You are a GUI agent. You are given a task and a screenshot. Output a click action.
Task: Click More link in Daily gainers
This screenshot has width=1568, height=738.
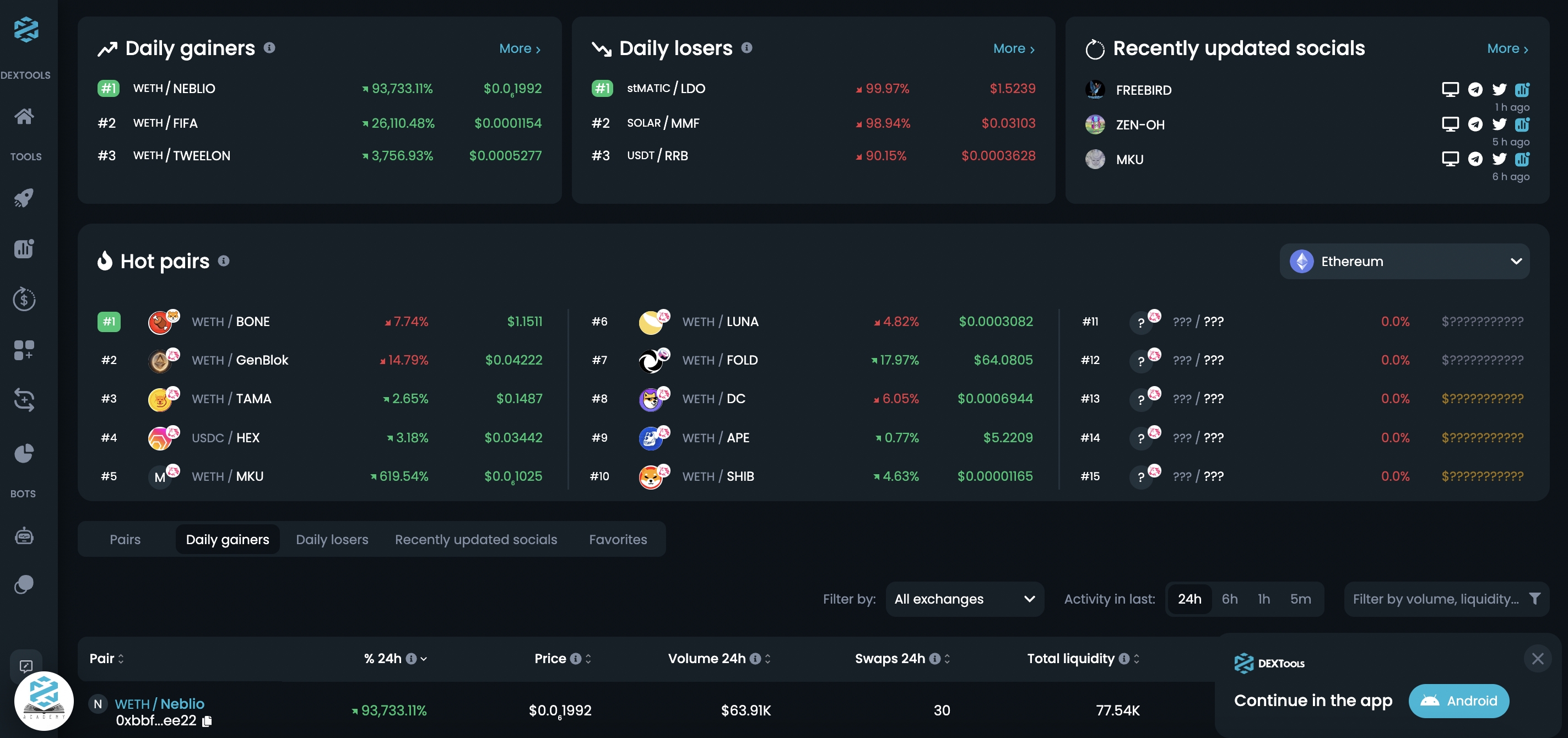tap(520, 48)
